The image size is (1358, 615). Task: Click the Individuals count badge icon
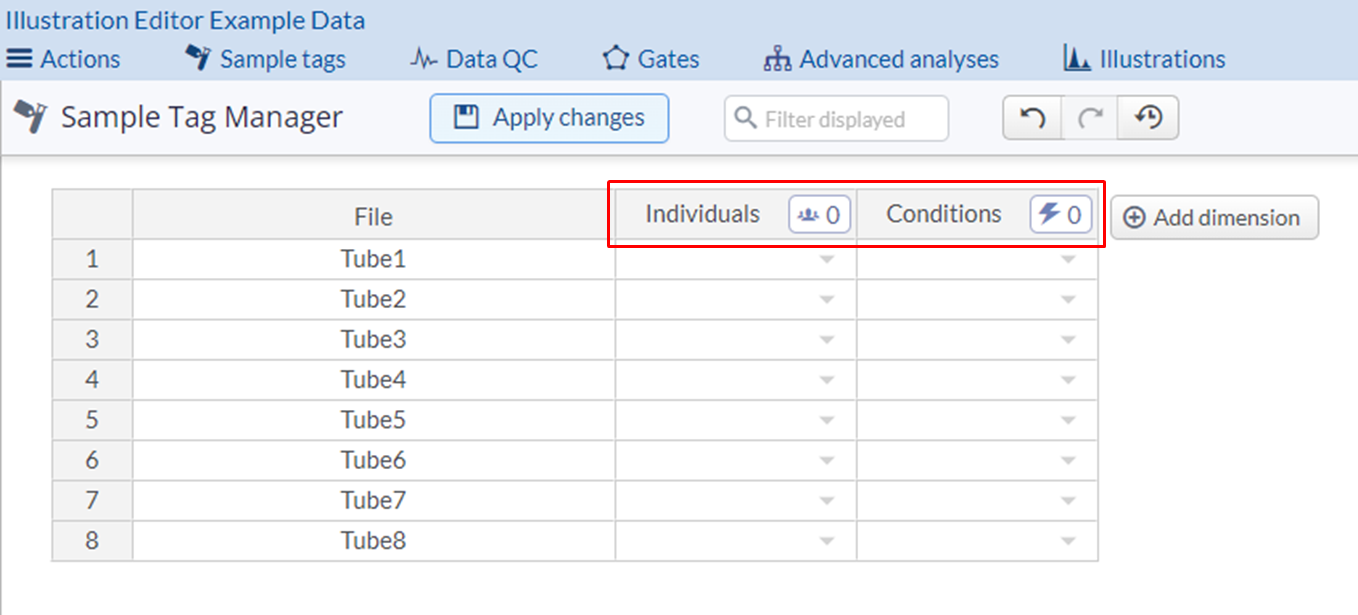[819, 215]
